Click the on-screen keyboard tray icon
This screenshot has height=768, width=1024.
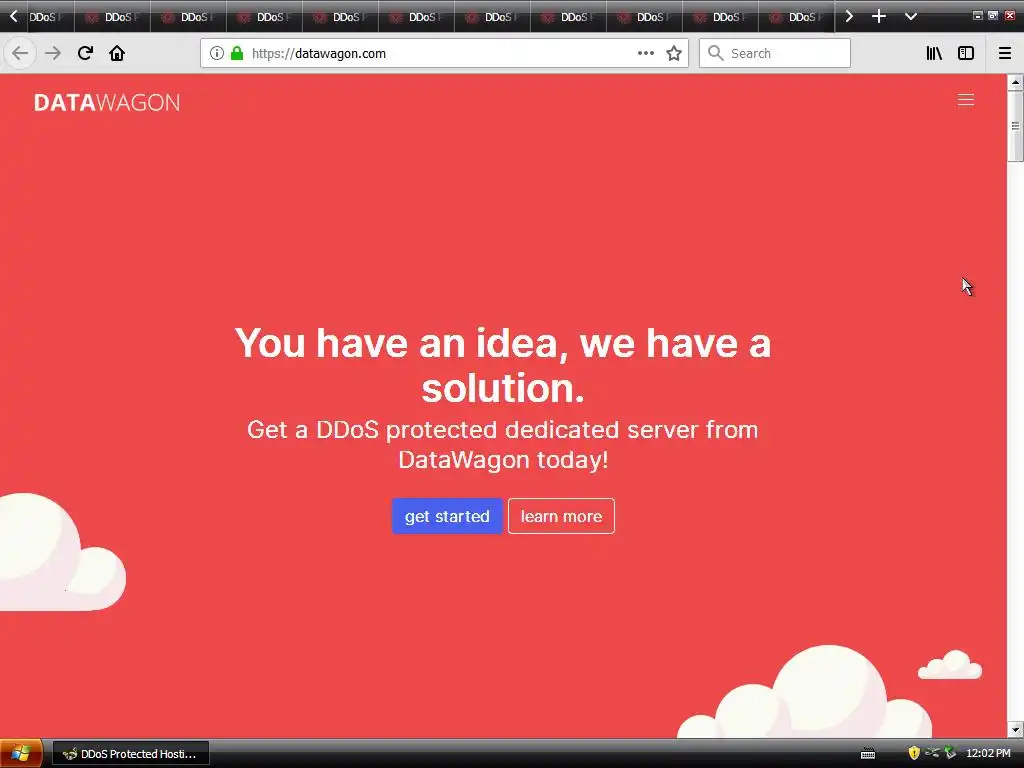click(x=868, y=754)
